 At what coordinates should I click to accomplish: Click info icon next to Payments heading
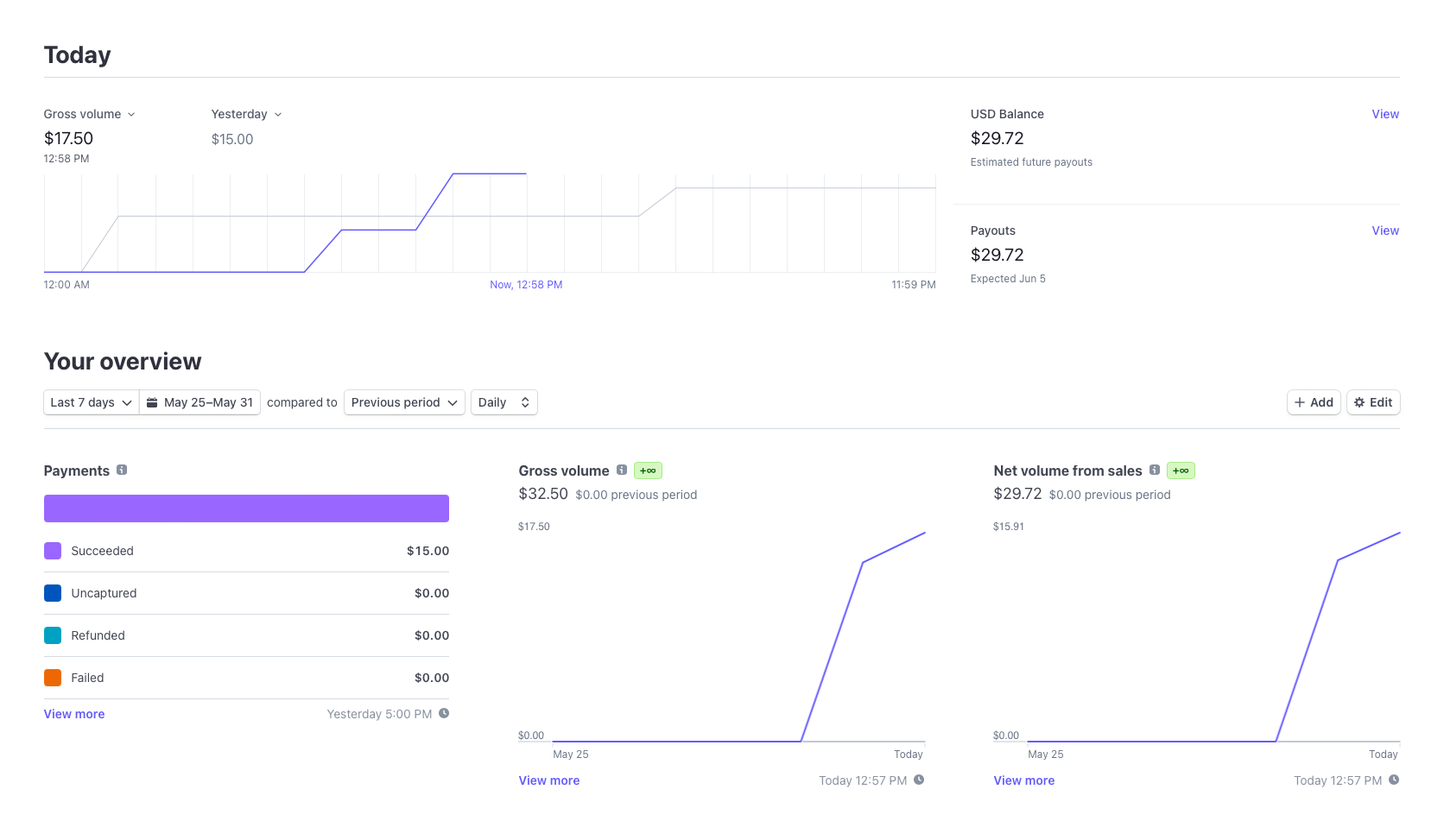click(x=122, y=470)
